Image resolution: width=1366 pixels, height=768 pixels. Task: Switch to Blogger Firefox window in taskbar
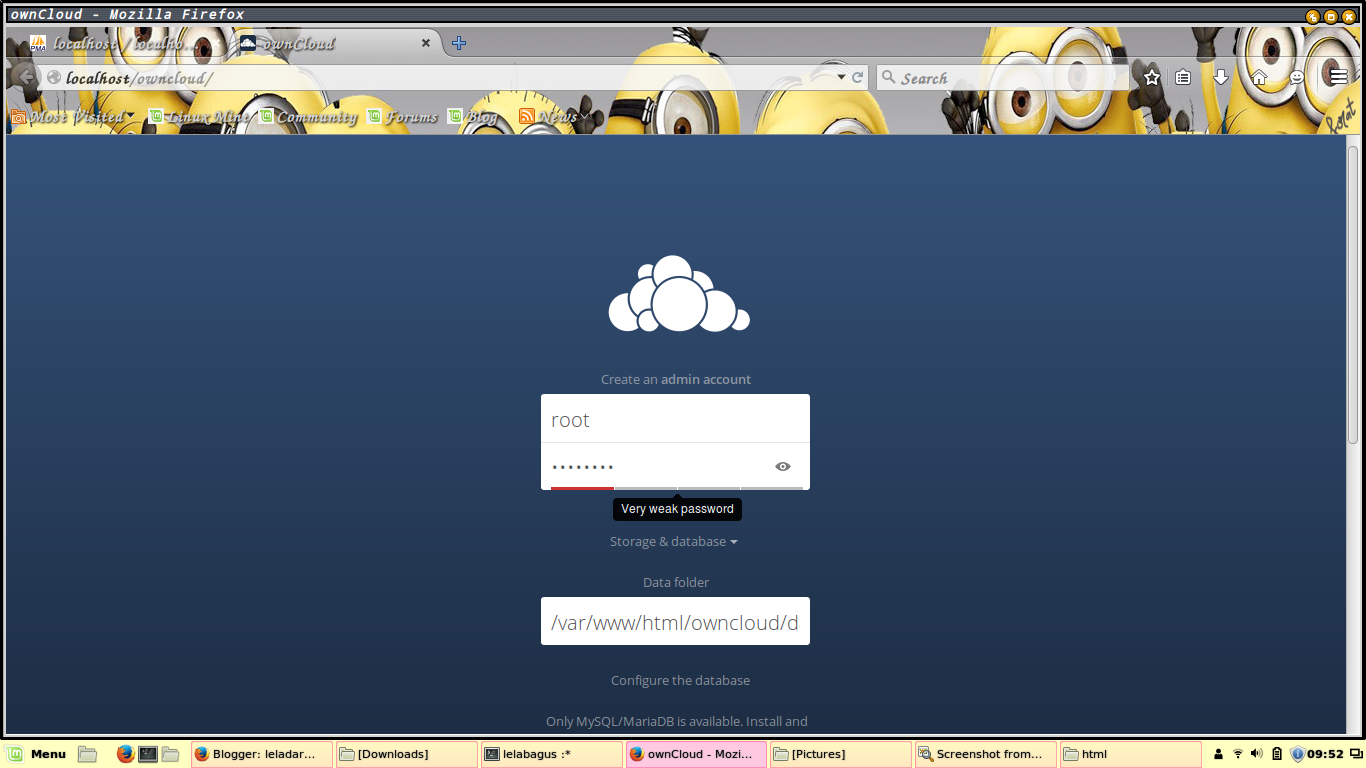coord(261,754)
